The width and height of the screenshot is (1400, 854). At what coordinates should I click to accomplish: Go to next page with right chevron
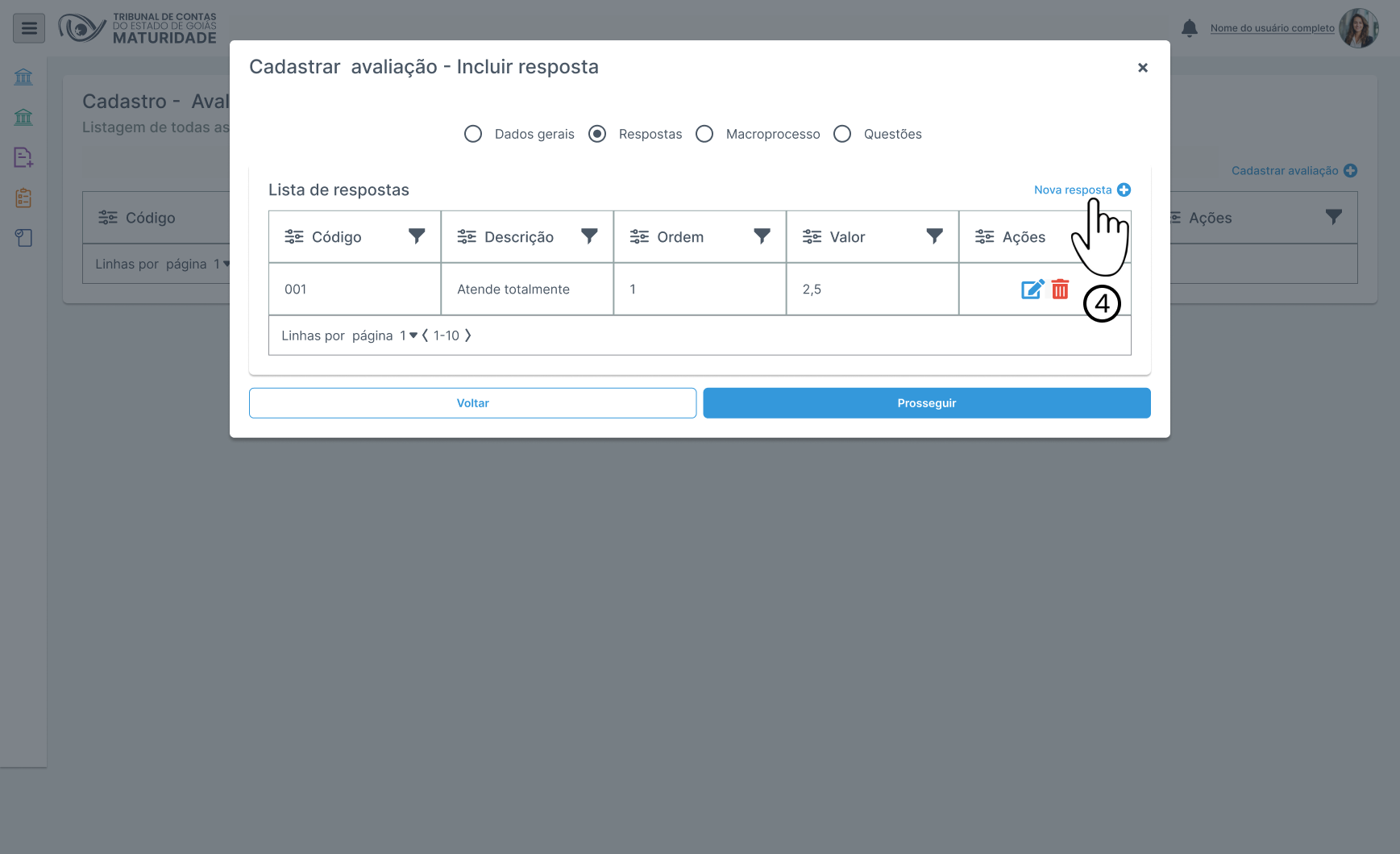(x=467, y=335)
